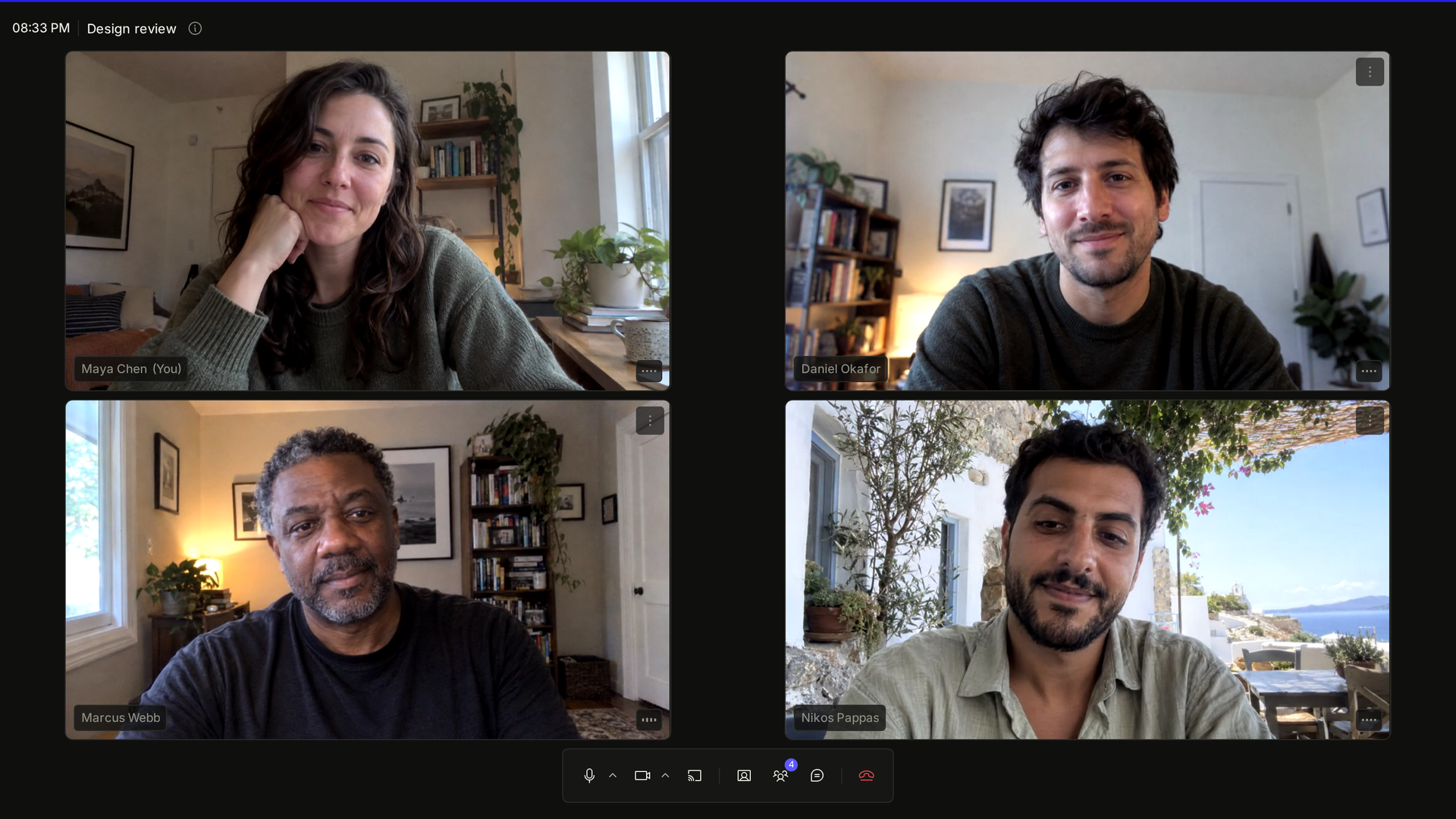The image size is (1456, 819).
Task: Open vertical dots menu on Nikos Pappas tile
Action: tap(1370, 421)
